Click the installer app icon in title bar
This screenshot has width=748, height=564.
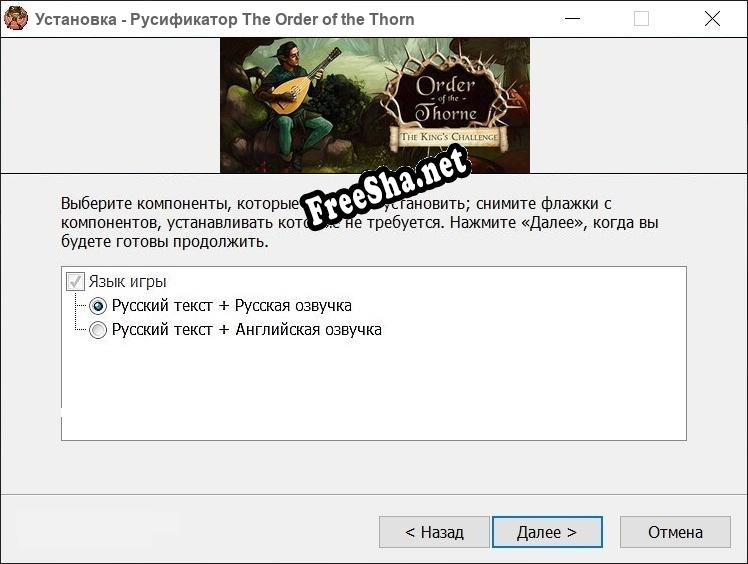(16, 19)
